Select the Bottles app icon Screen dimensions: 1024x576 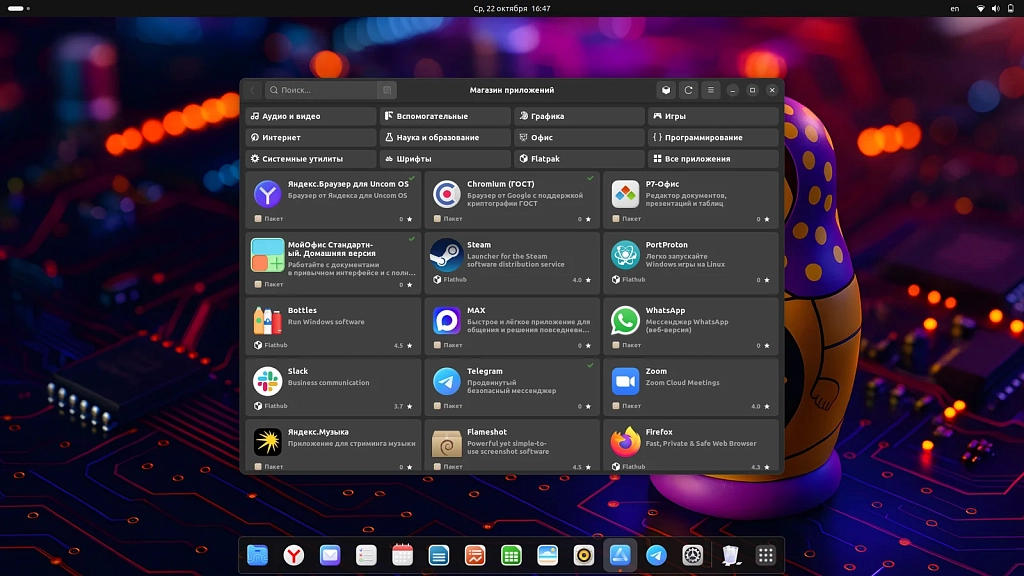pos(267,320)
